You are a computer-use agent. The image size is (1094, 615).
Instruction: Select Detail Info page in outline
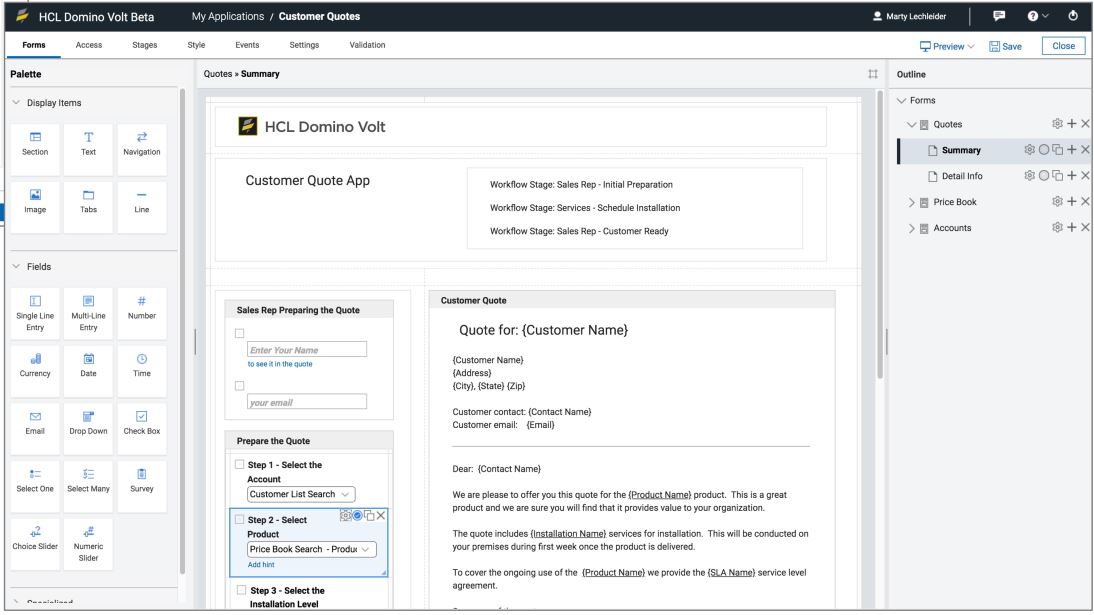961,176
